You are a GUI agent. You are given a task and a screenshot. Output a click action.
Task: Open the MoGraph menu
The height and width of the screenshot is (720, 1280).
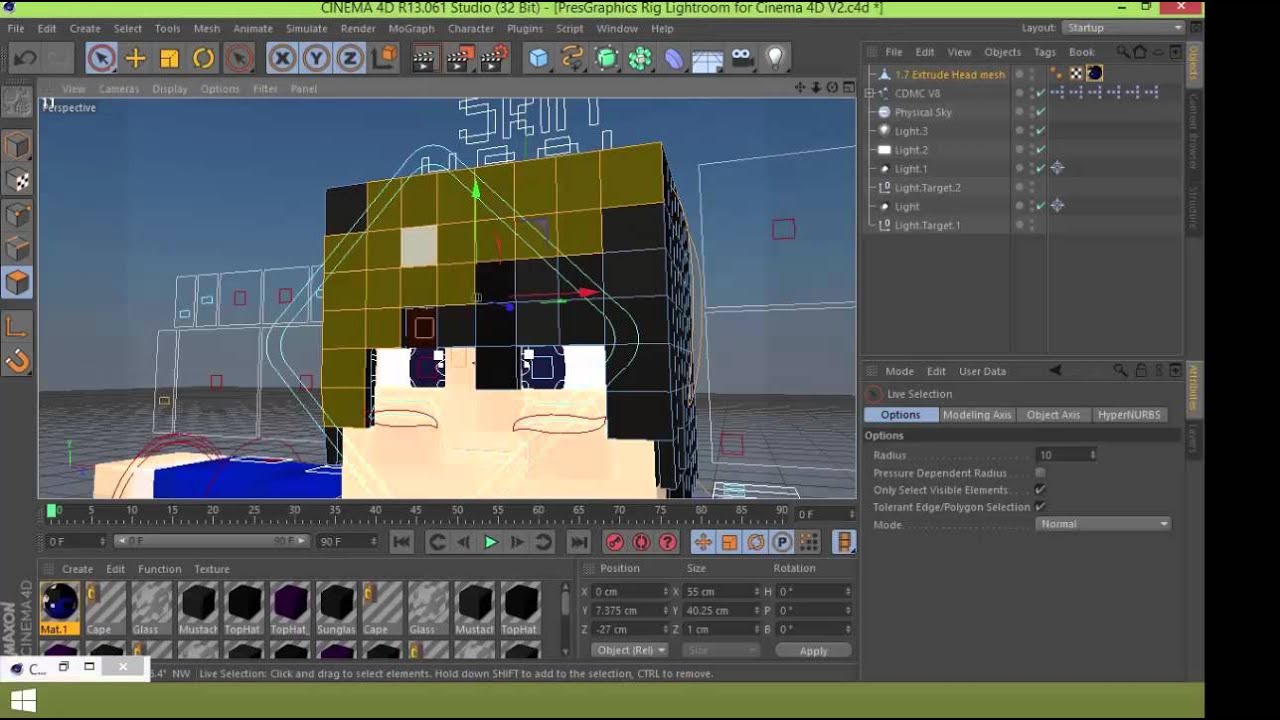[x=411, y=28]
